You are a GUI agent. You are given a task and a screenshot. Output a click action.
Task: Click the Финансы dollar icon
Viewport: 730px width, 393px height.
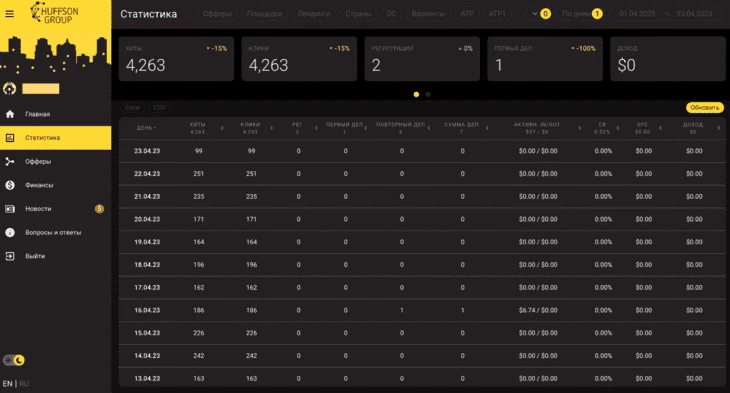point(10,185)
